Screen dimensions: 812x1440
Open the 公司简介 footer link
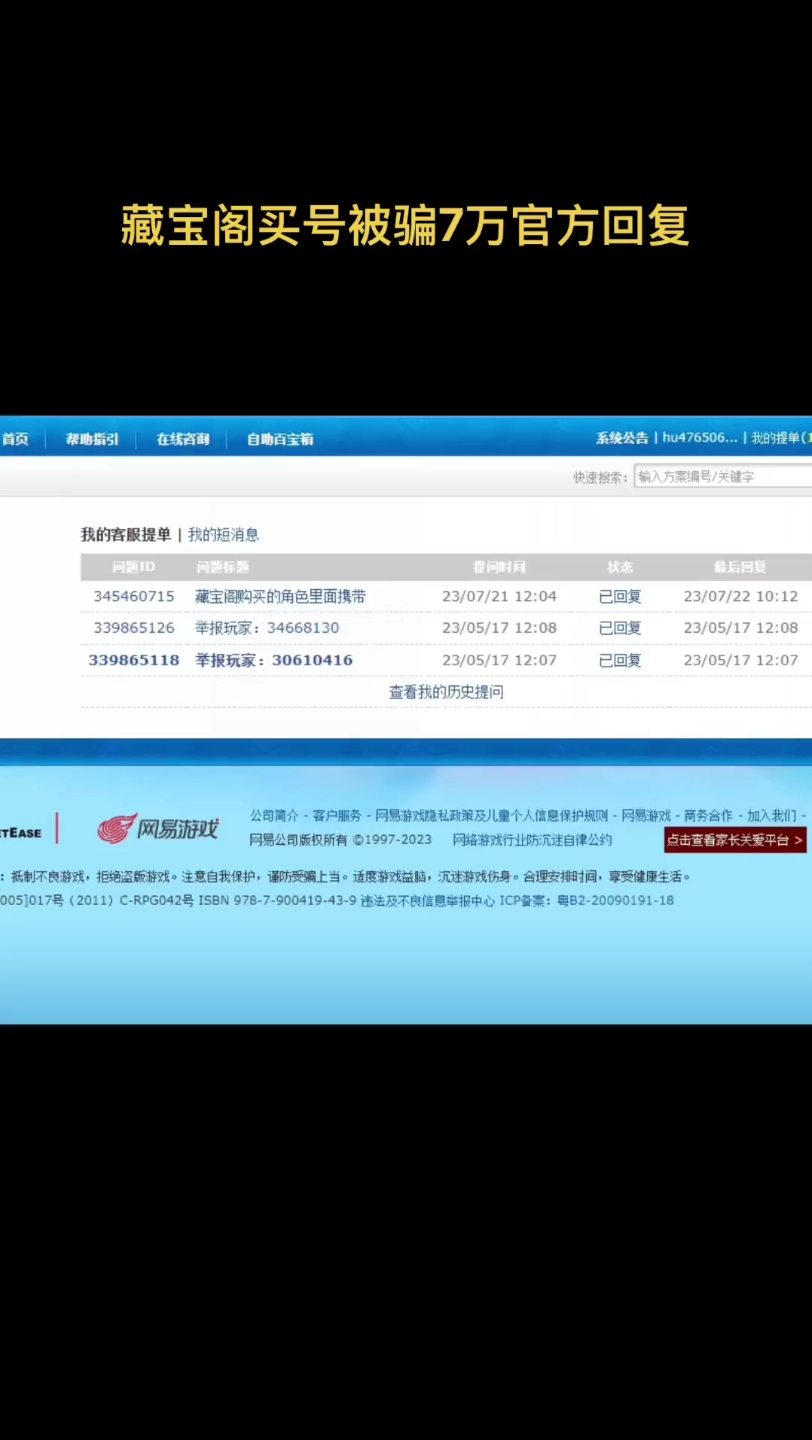(x=275, y=816)
